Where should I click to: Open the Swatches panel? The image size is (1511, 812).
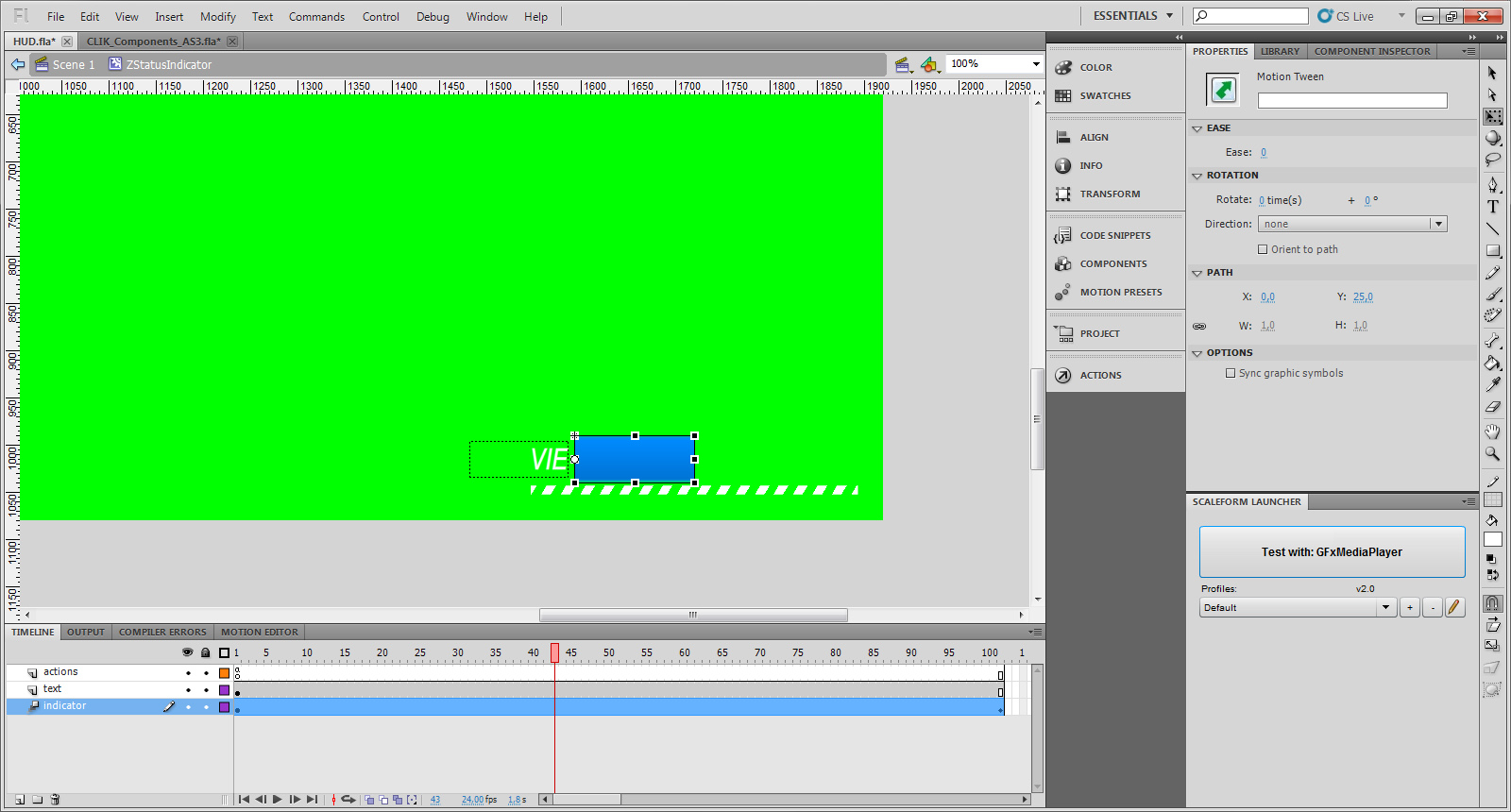click(x=1105, y=96)
